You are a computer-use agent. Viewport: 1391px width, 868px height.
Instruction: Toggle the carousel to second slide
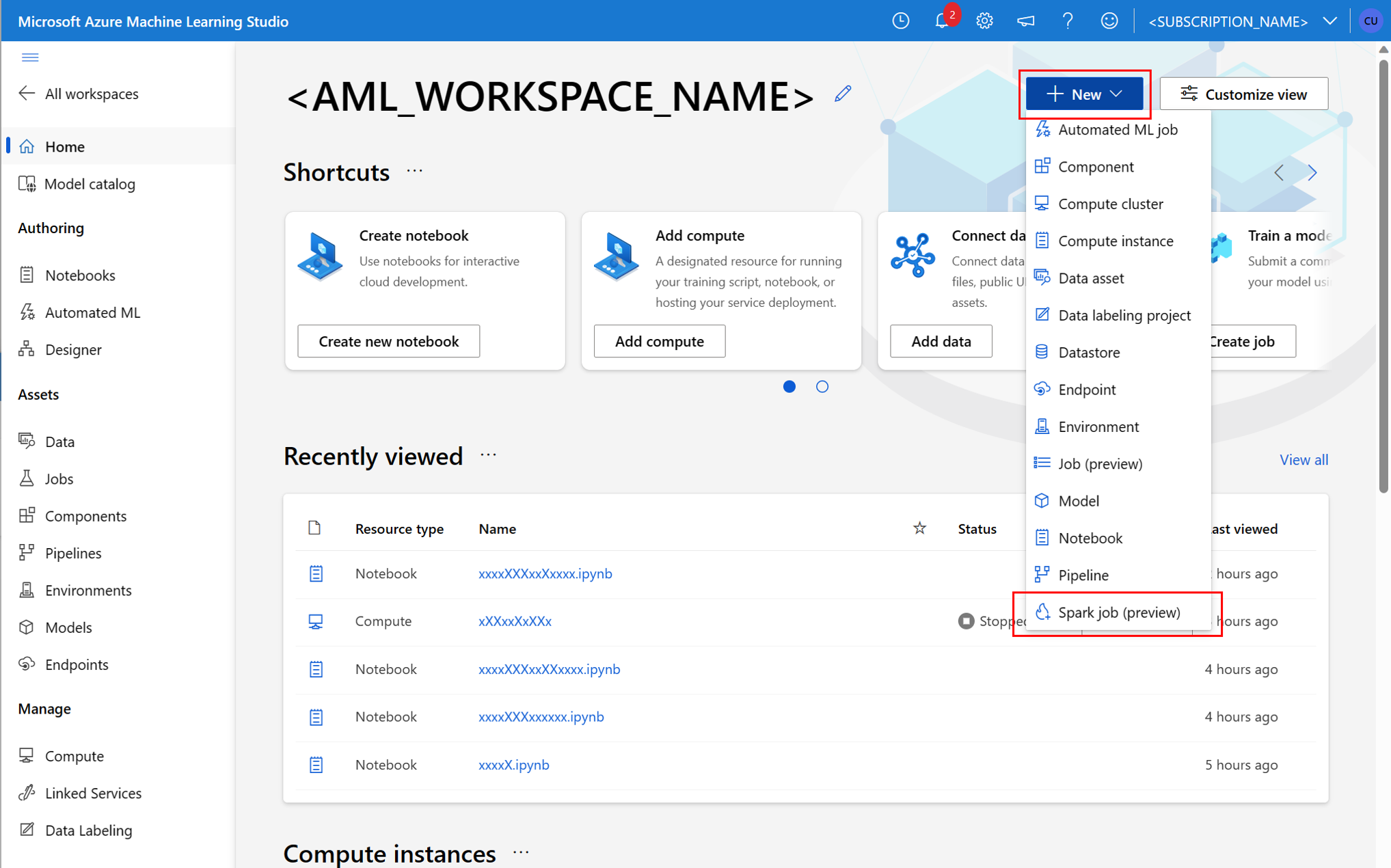tap(822, 386)
